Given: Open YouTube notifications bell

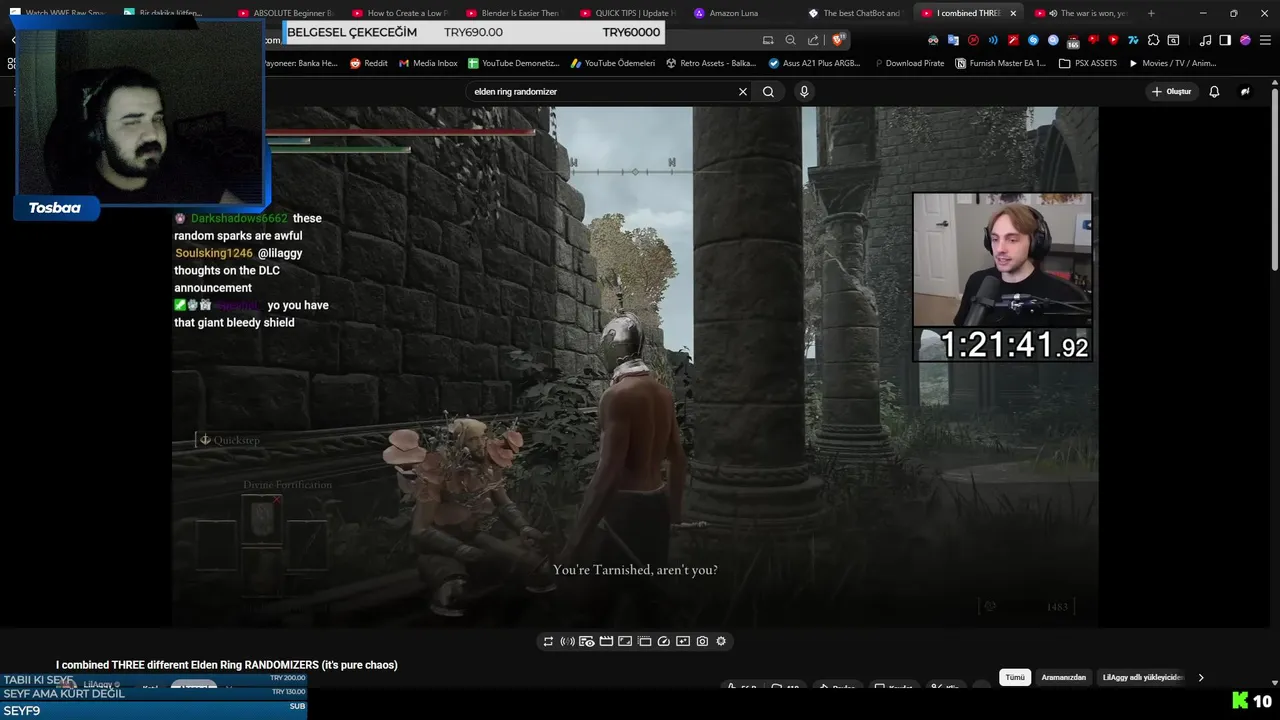Looking at the screenshot, I should click(1214, 91).
